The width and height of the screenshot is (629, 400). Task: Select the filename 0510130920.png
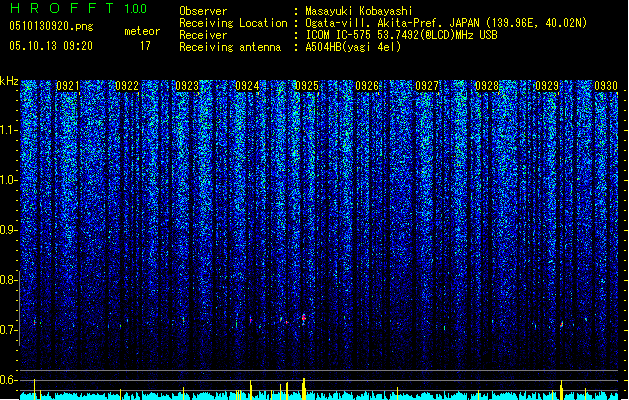(51, 26)
